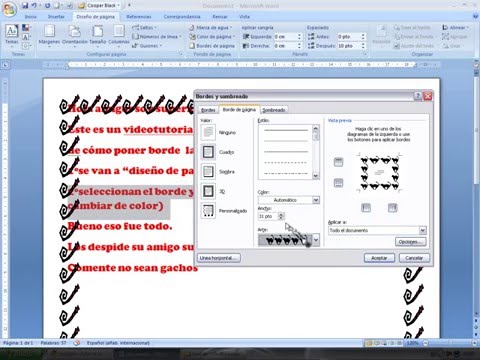The width and height of the screenshot is (480, 360).
Task: Open the Tamaño paper size menu
Action: (98, 35)
